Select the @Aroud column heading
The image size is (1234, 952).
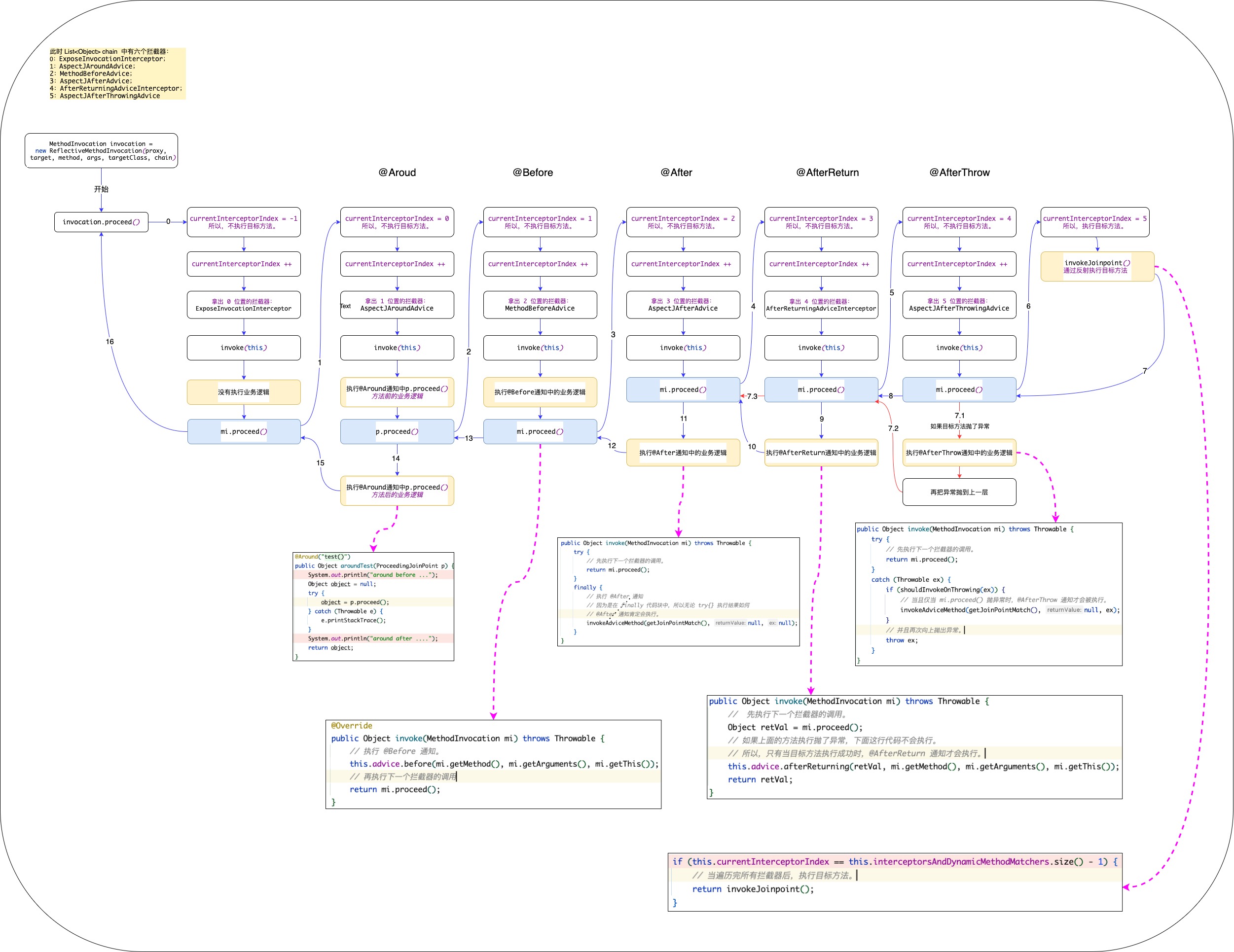coord(397,172)
